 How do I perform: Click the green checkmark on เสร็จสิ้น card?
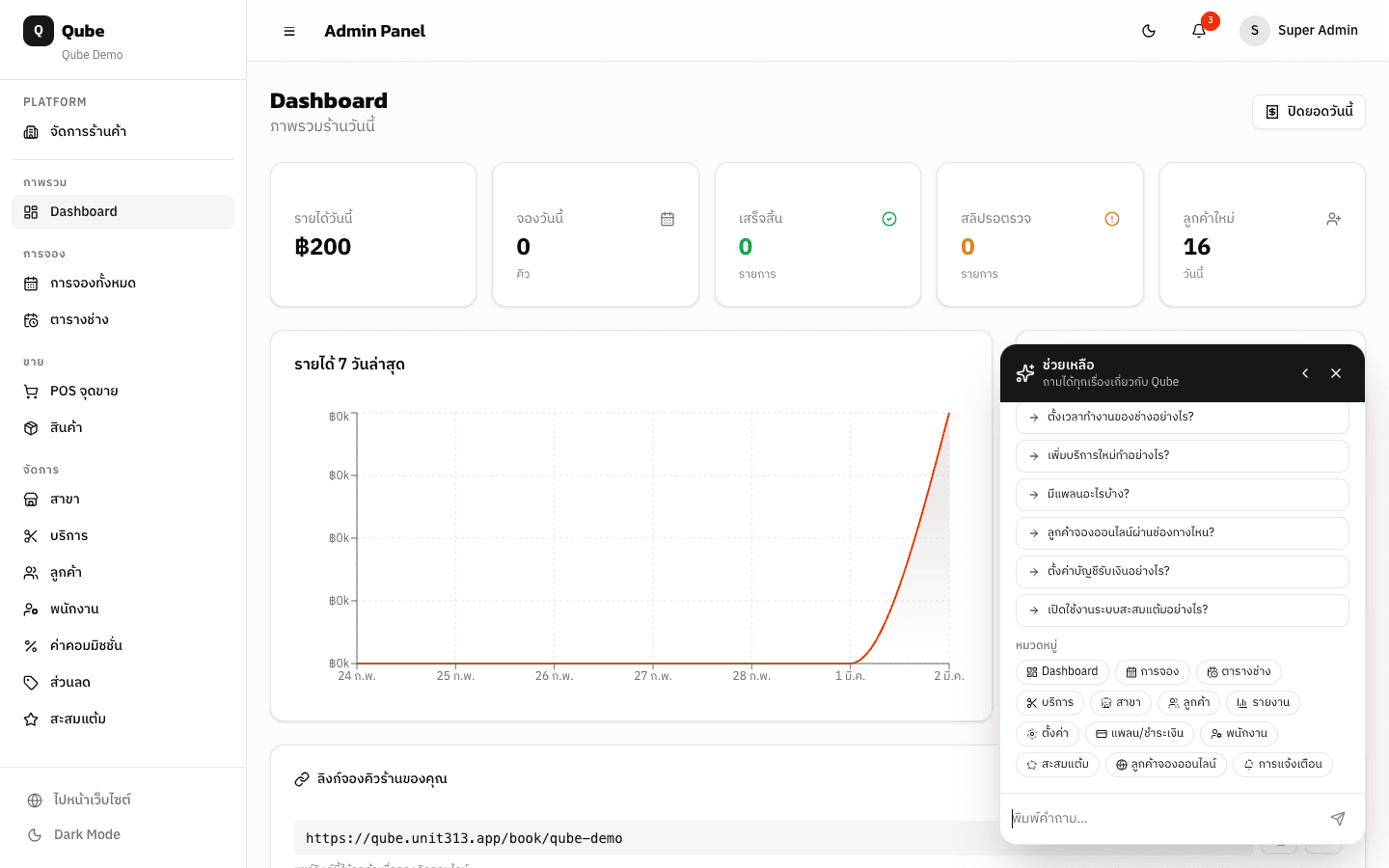click(x=889, y=219)
